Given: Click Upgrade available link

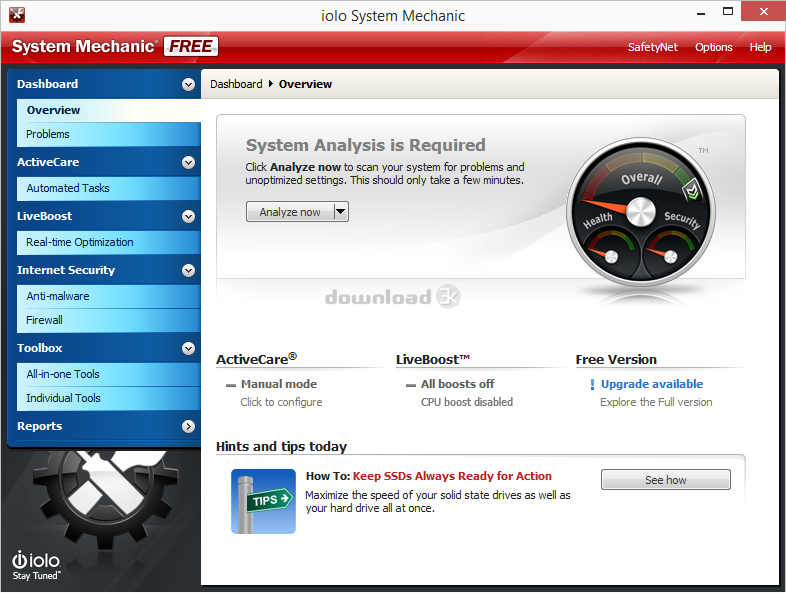Looking at the screenshot, I should [652, 384].
